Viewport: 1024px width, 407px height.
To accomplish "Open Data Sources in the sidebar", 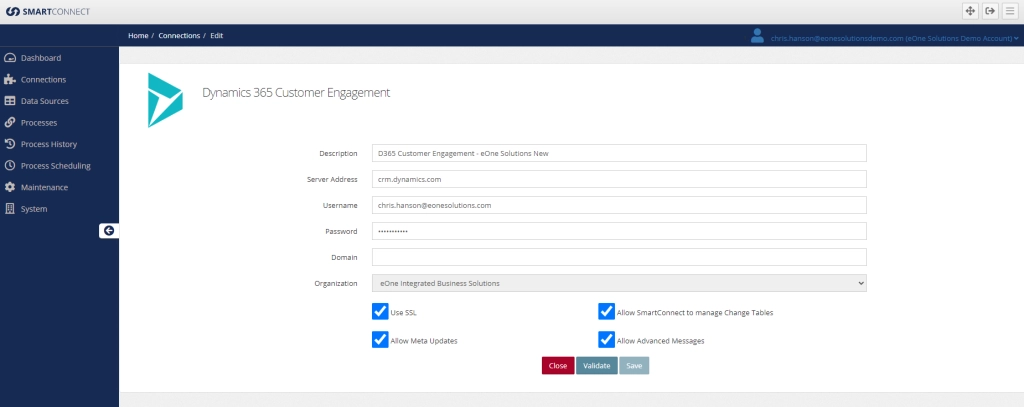I will point(44,101).
